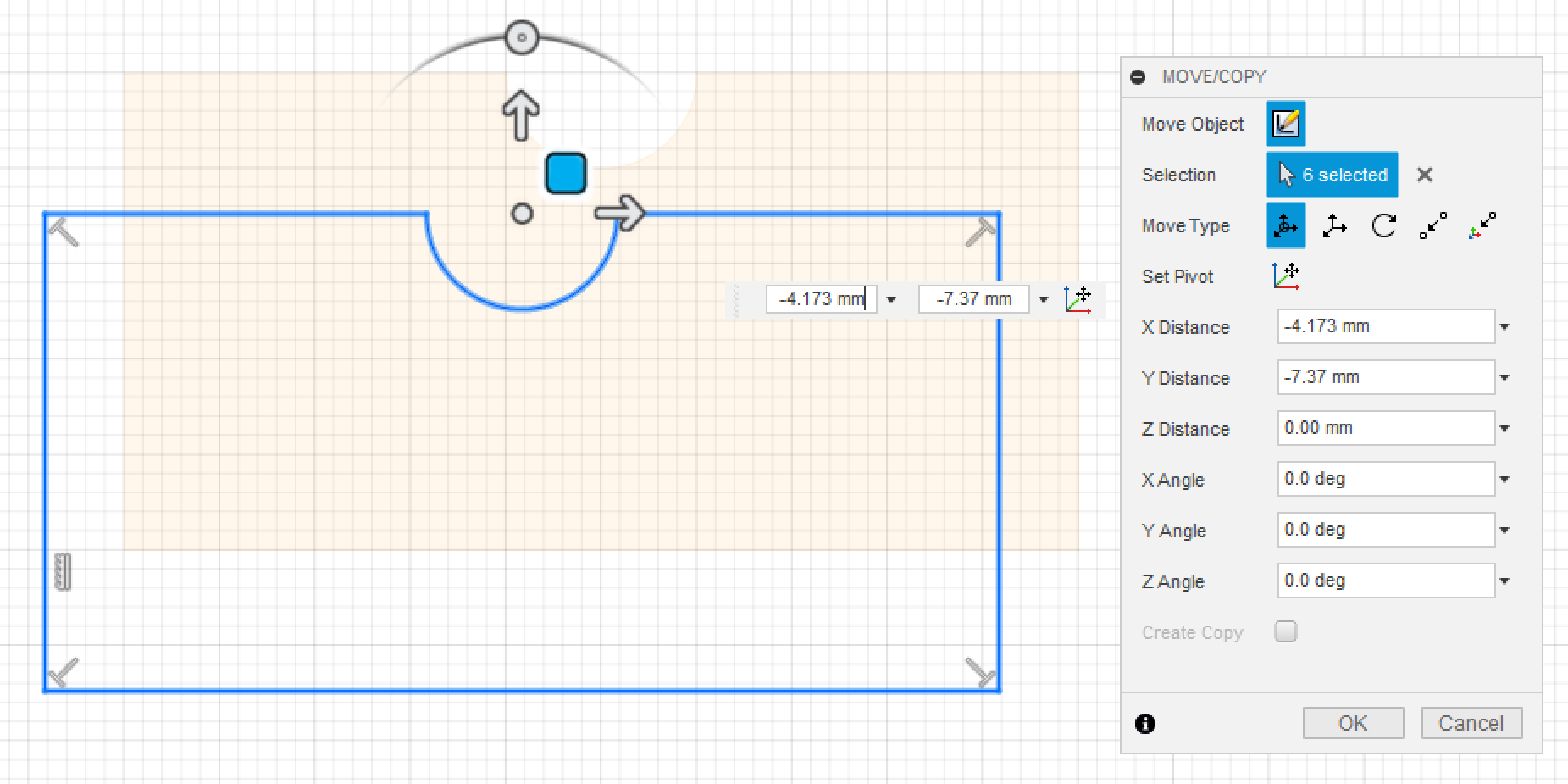Open the X Distance dropdown
This screenshot has width=1568, height=784.
pos(1504,326)
